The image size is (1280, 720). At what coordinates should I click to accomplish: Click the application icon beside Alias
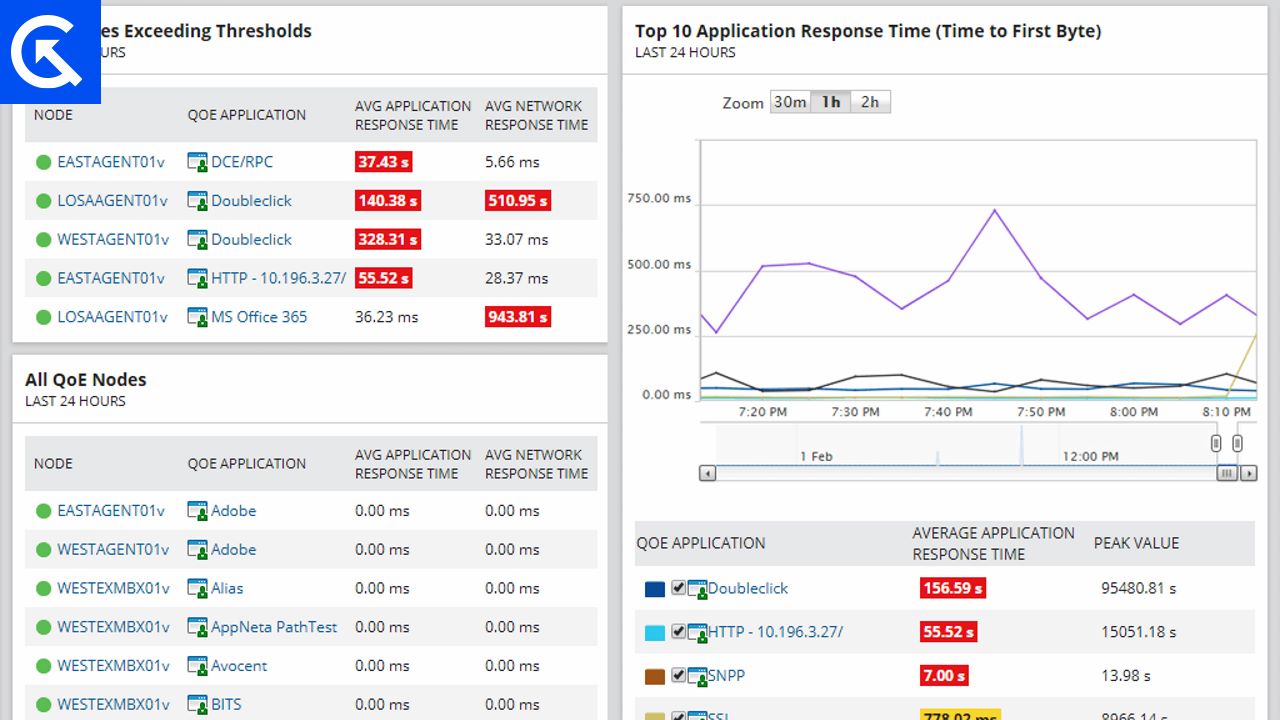point(197,589)
